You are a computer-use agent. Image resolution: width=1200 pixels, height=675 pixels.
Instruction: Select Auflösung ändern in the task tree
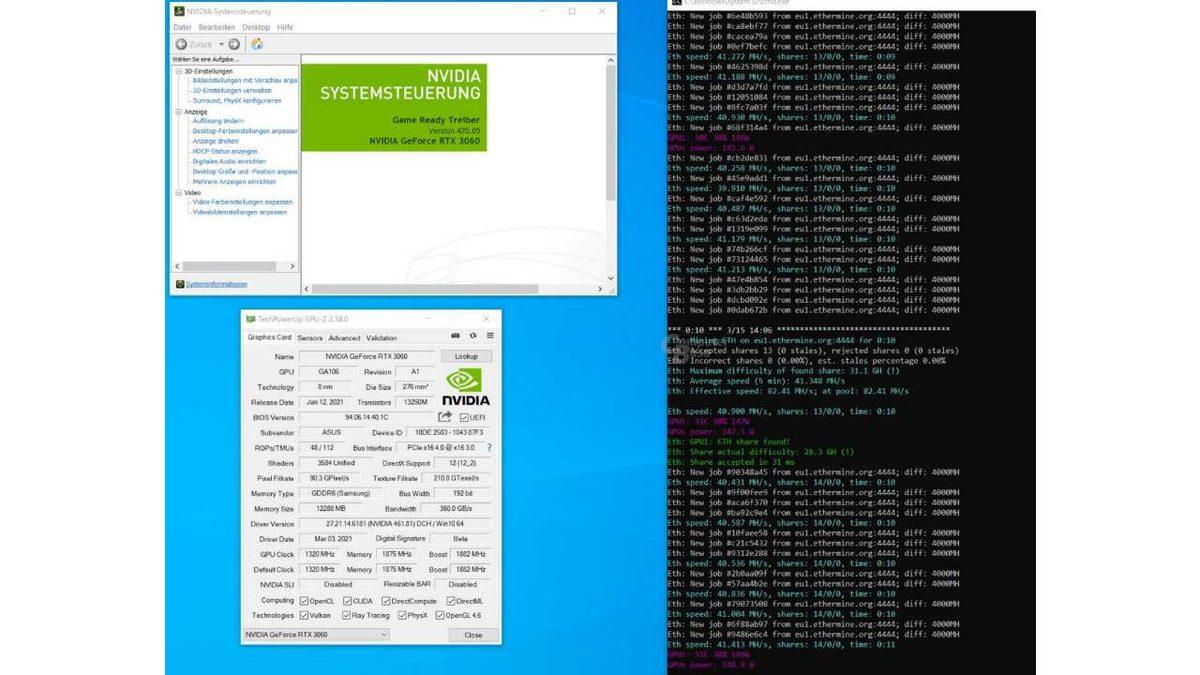click(x=217, y=121)
